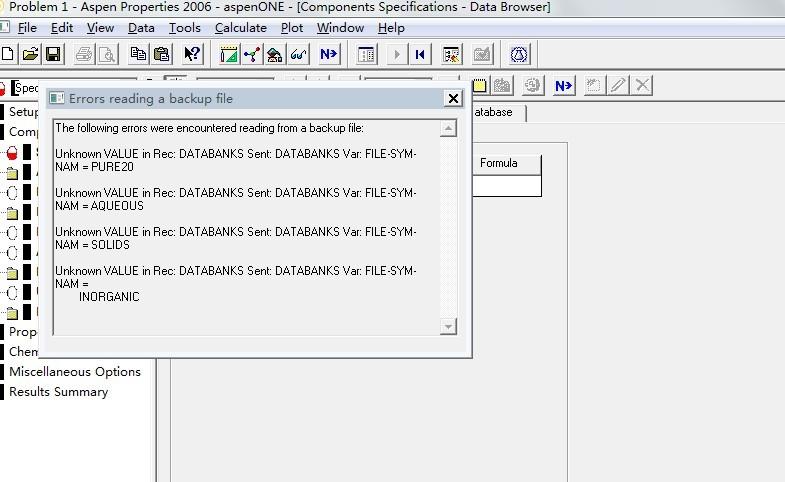Image resolution: width=785 pixels, height=482 pixels.
Task: Click the yellow Comments note icon
Action: [x=480, y=86]
